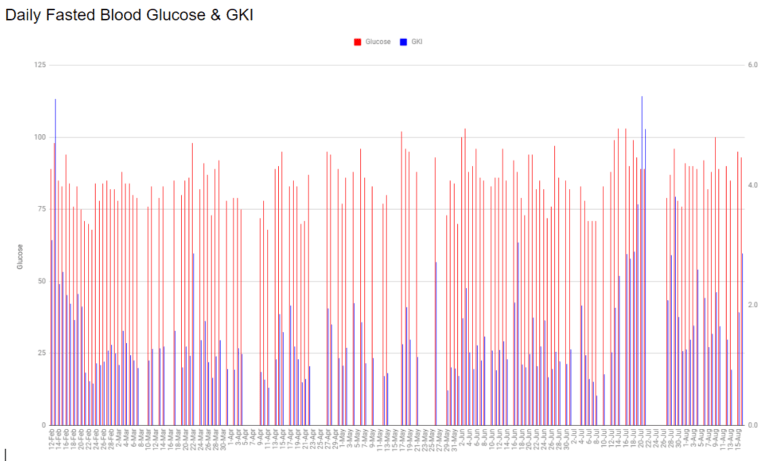Image resolution: width=768 pixels, height=461 pixels.
Task: Click the 2.0 label on the right axis
Action: (x=753, y=305)
